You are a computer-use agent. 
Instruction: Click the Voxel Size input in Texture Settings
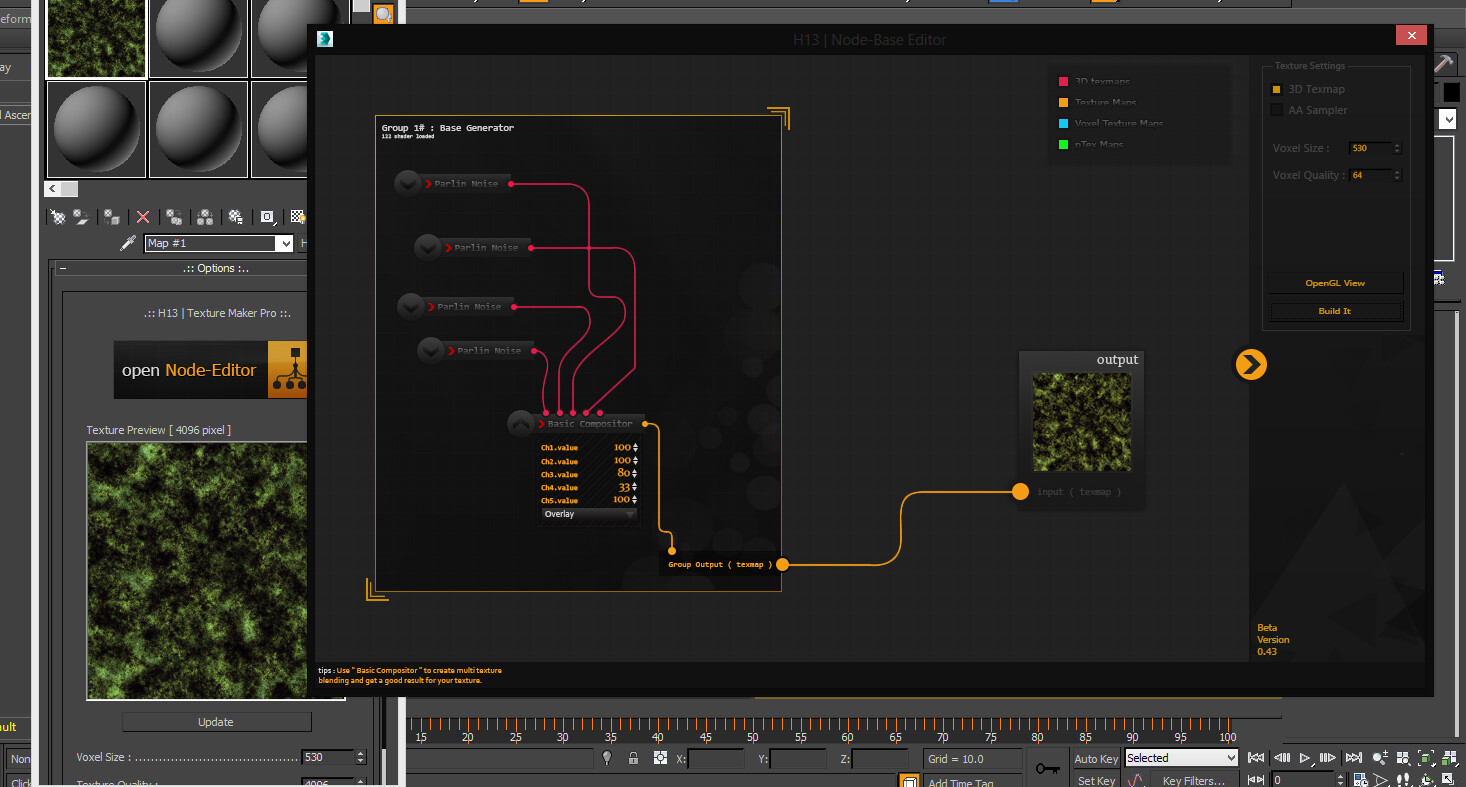pos(1369,148)
